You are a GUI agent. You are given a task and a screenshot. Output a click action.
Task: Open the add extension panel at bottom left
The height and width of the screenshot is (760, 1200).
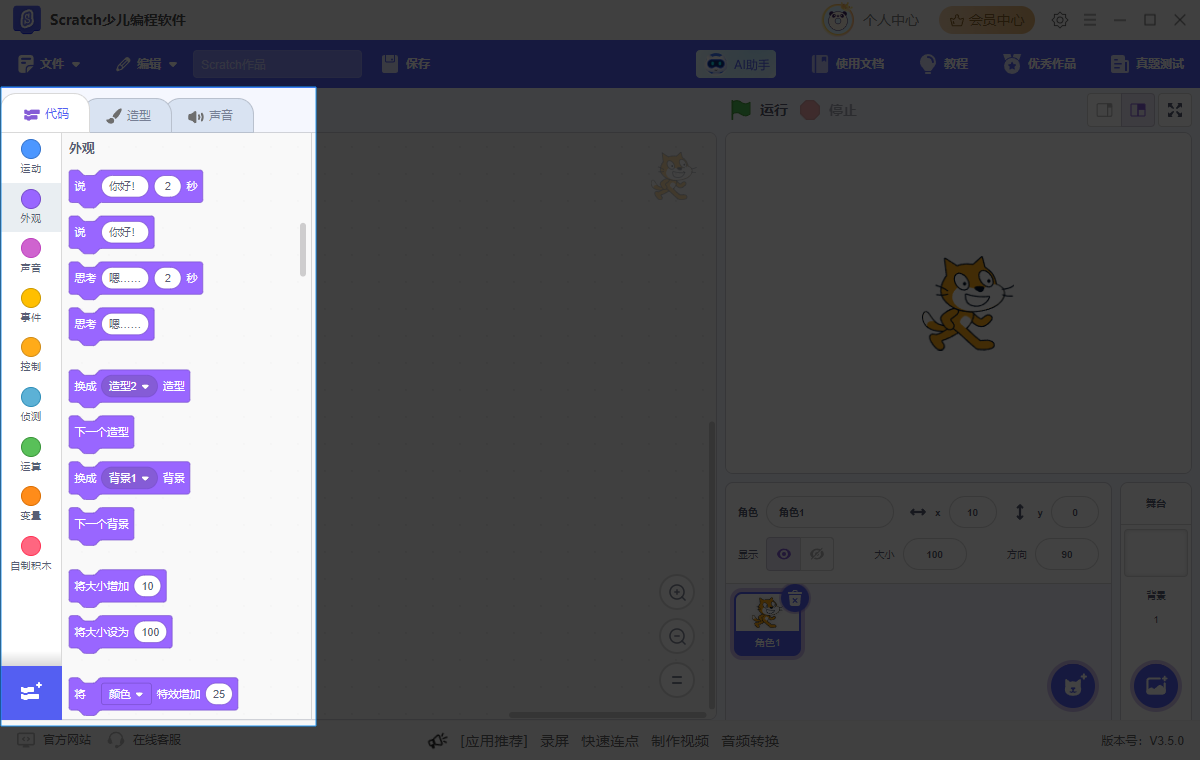pyautogui.click(x=30, y=692)
